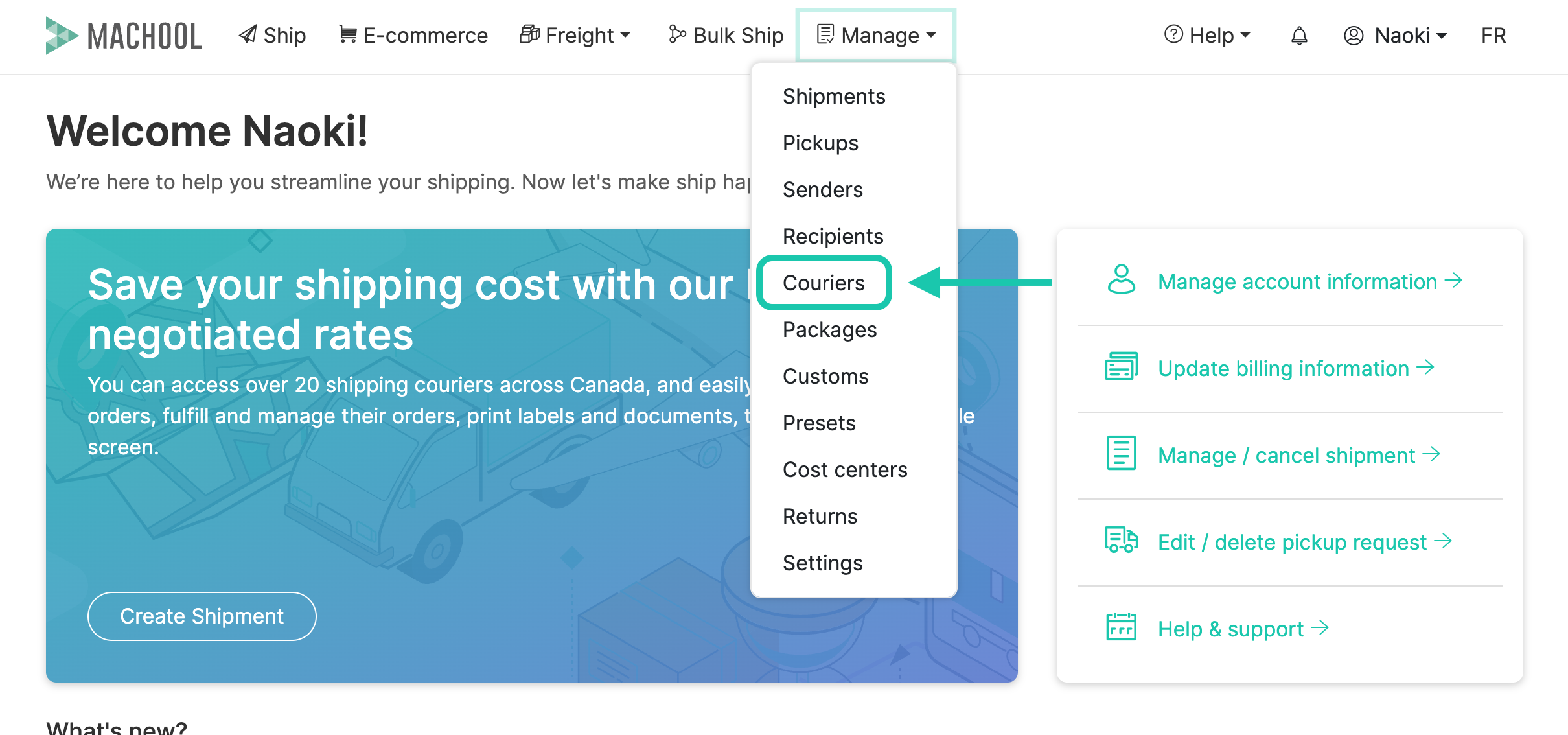This screenshot has width=1568, height=735.
Task: Click the notification bell icon
Action: click(1299, 36)
